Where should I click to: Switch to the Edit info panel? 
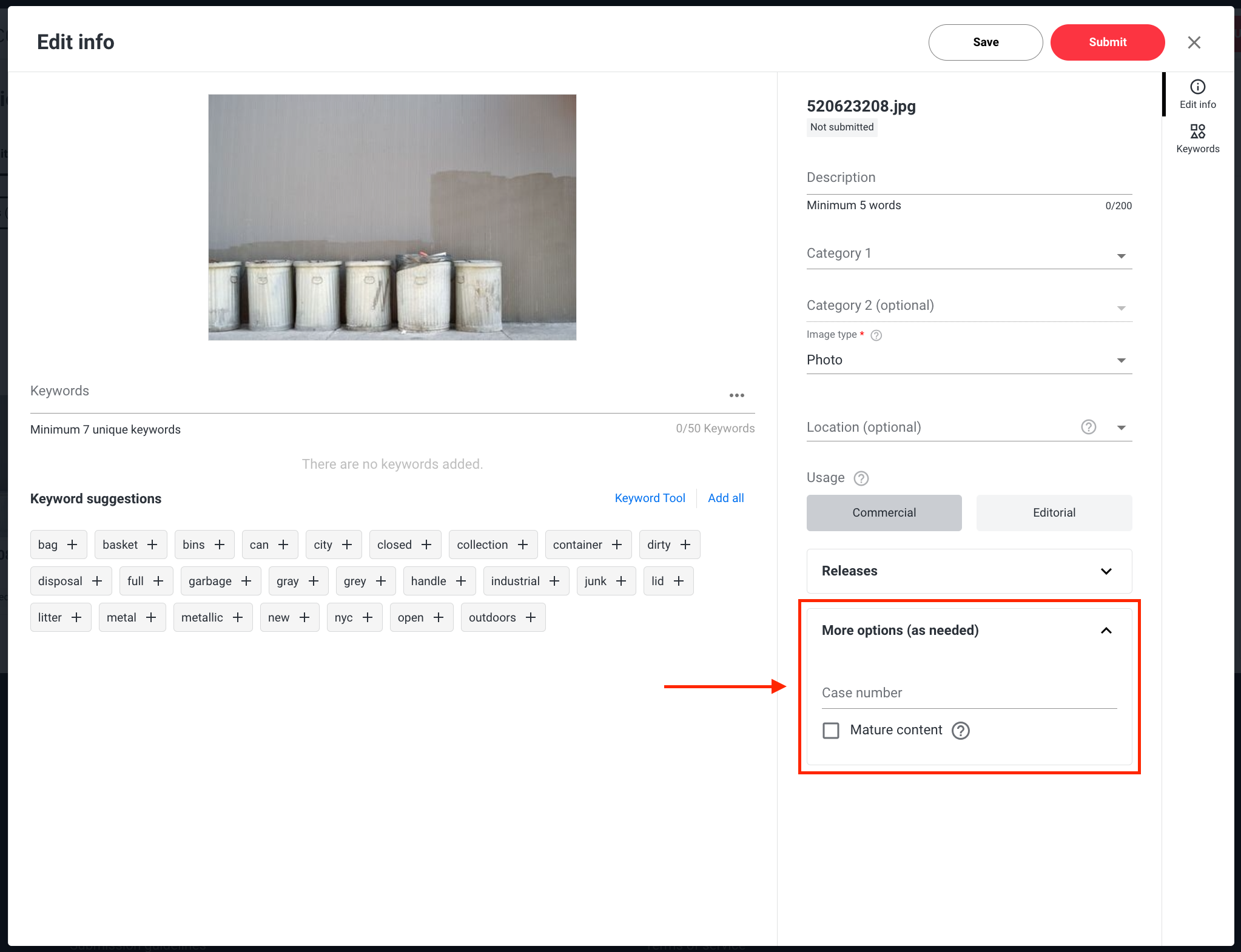1197,93
